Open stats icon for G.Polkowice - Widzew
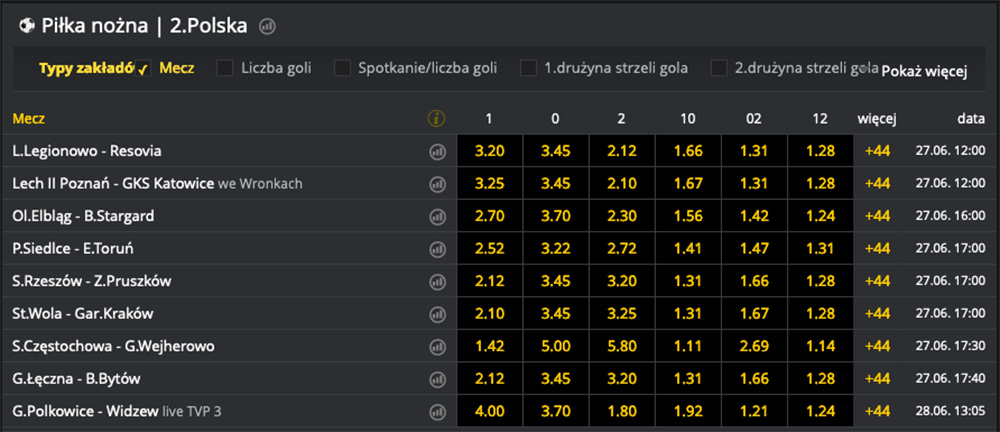 tap(437, 411)
